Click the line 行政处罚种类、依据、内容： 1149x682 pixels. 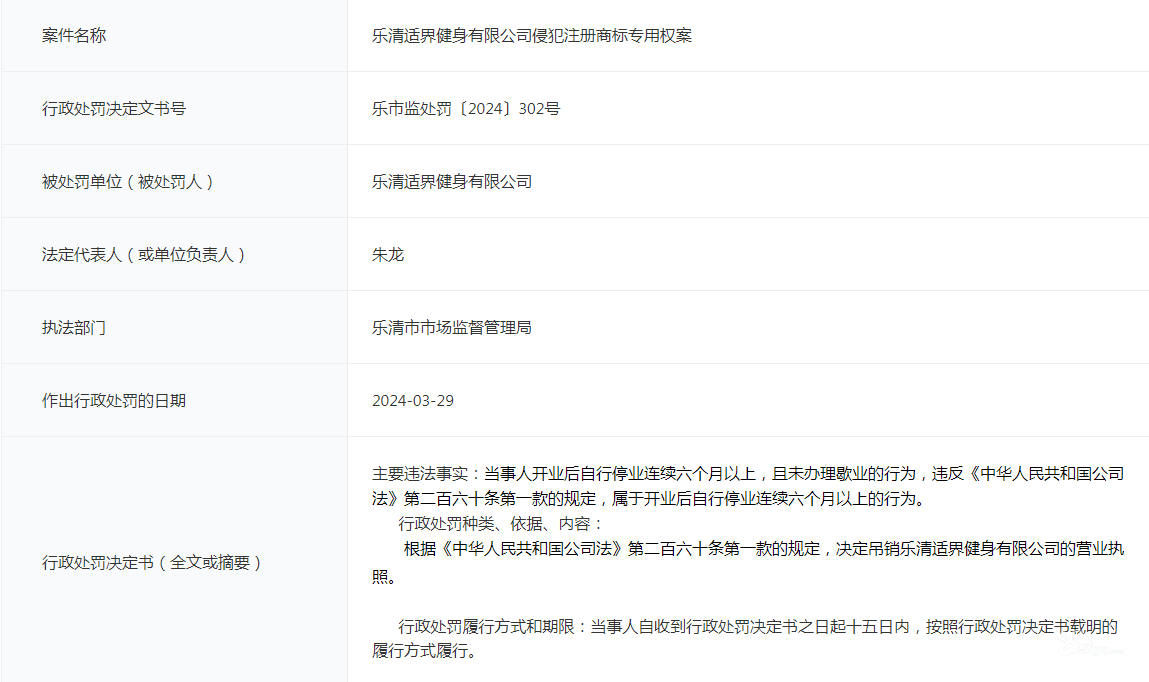(501, 524)
